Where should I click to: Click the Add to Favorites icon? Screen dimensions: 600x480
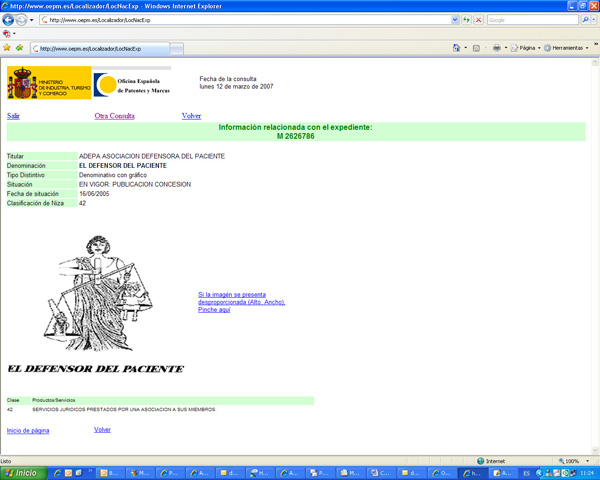point(19,48)
